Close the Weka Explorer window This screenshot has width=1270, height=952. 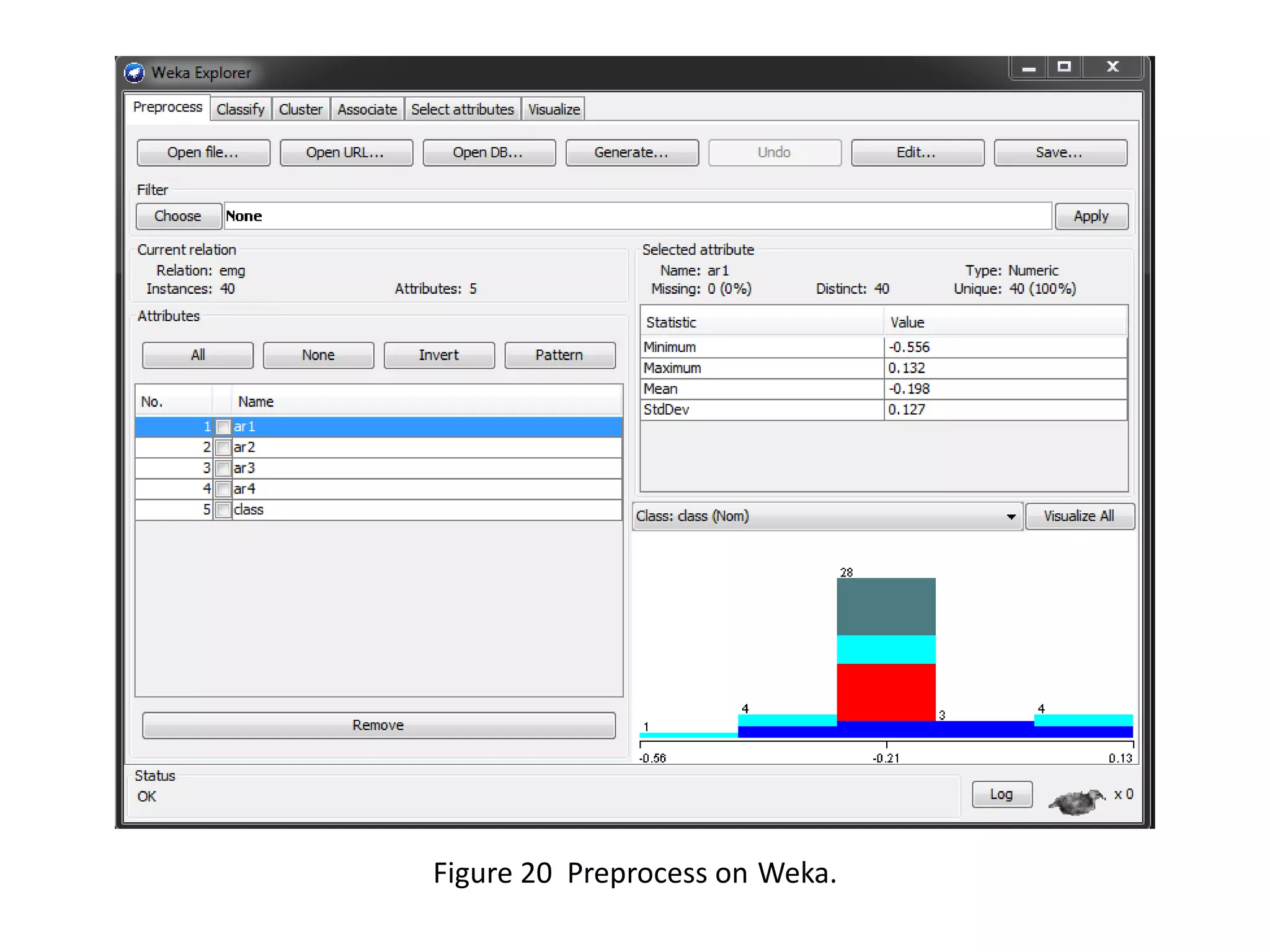tap(1112, 67)
